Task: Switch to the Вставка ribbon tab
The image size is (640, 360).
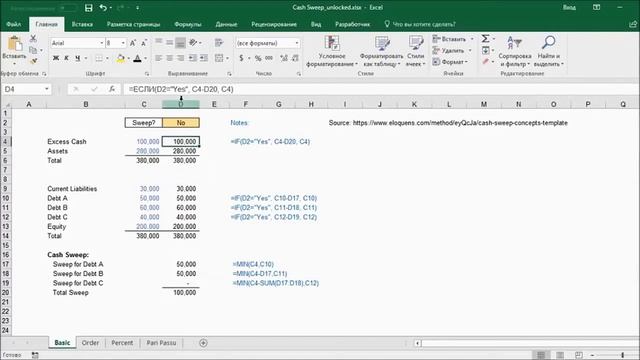Action: point(82,24)
